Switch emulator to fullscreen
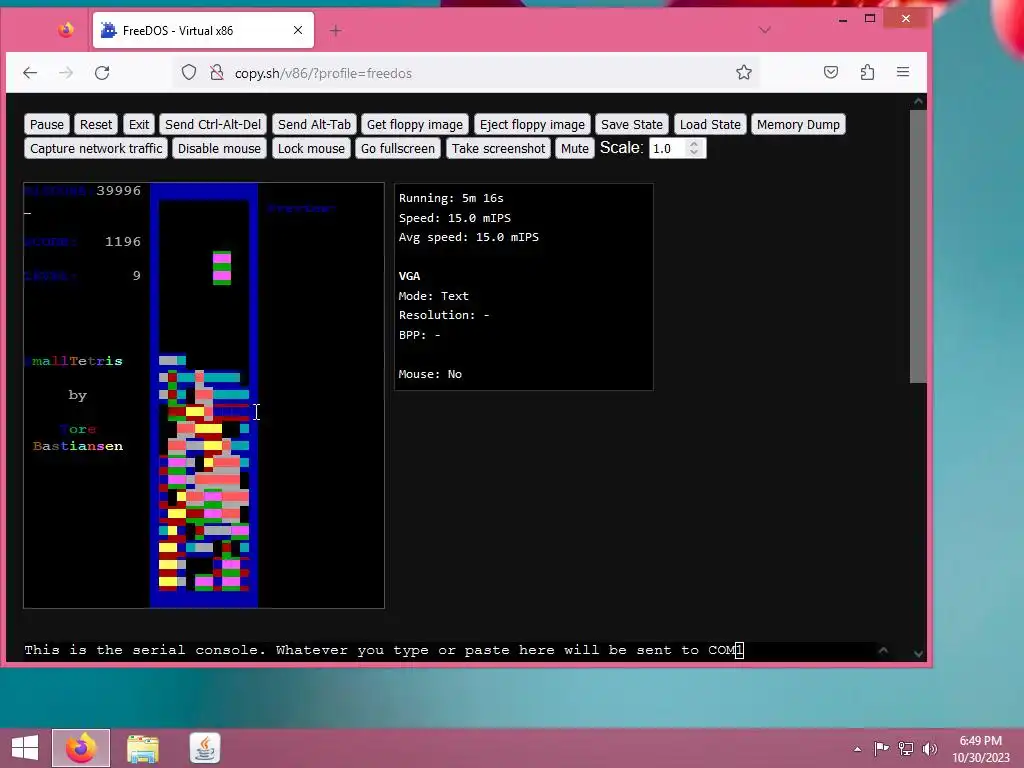The image size is (1024, 768). pos(398,148)
